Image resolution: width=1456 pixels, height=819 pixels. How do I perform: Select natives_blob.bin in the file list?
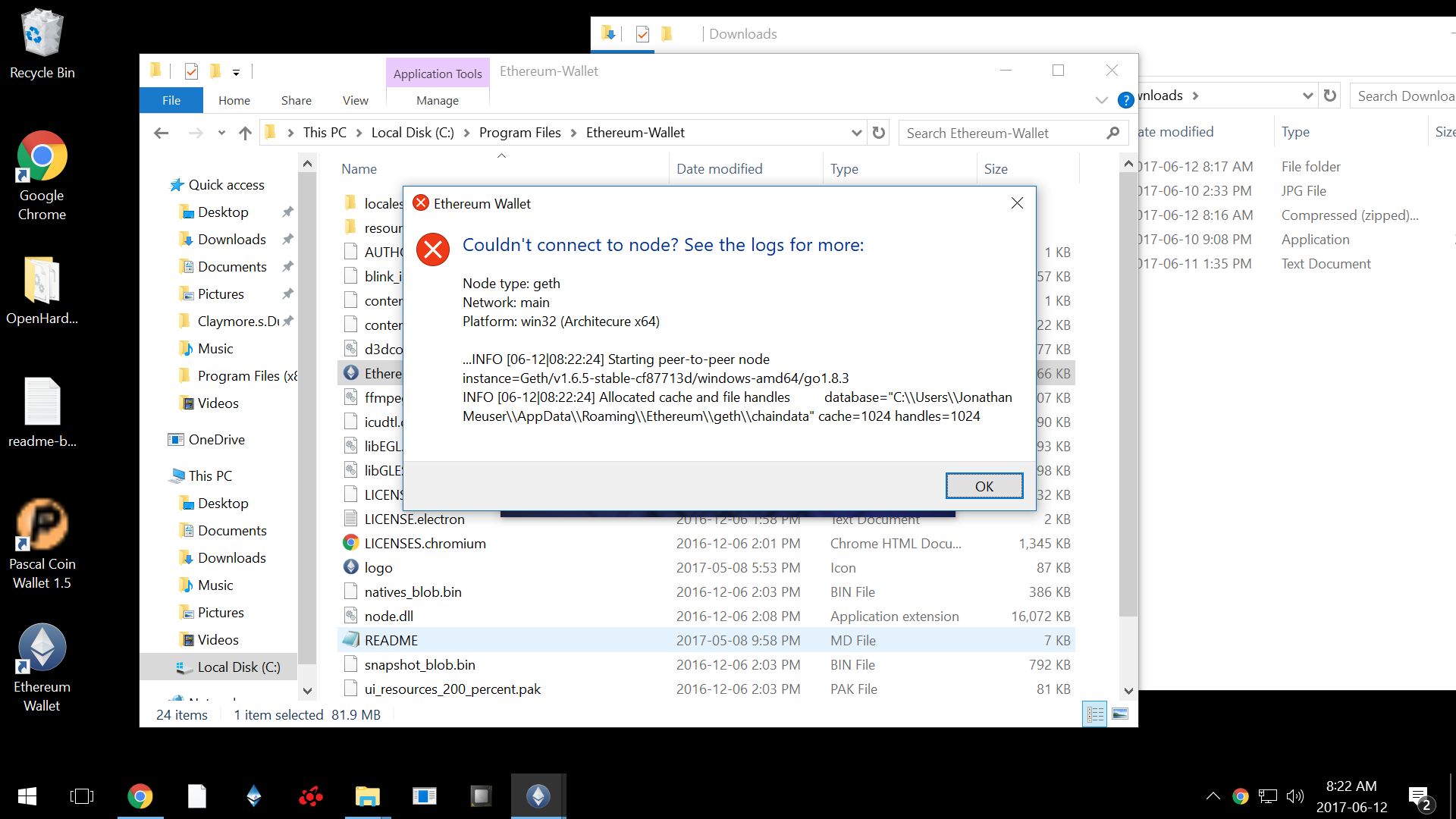point(413,592)
